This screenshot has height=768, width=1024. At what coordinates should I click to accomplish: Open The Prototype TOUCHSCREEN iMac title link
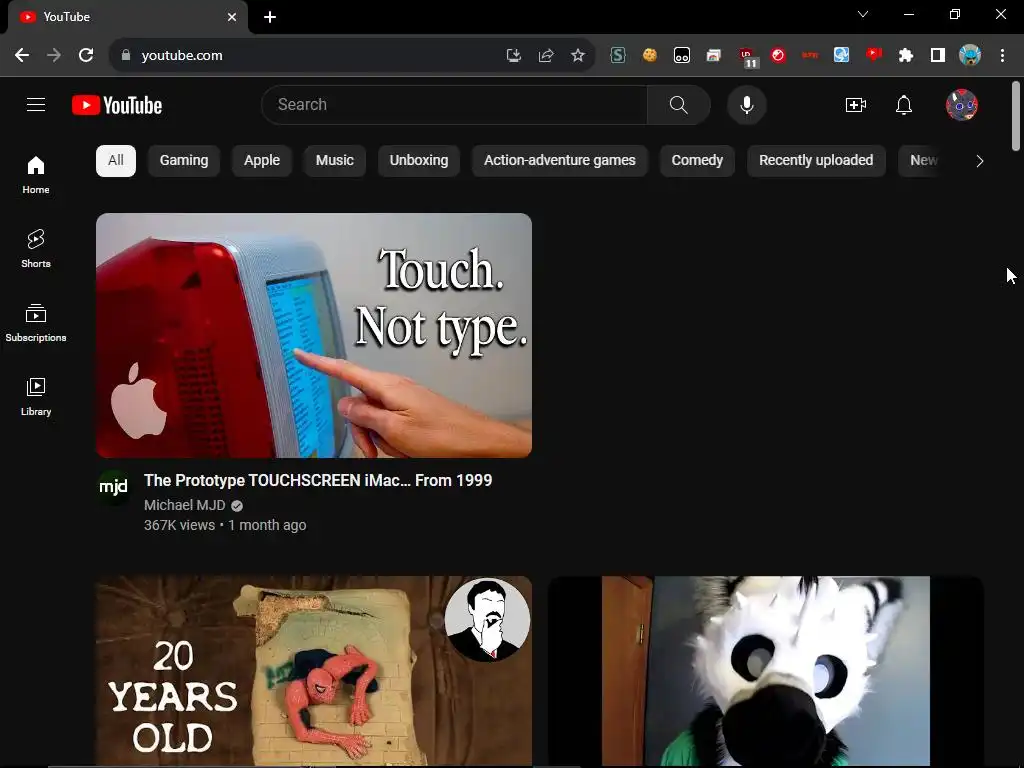tap(318, 481)
